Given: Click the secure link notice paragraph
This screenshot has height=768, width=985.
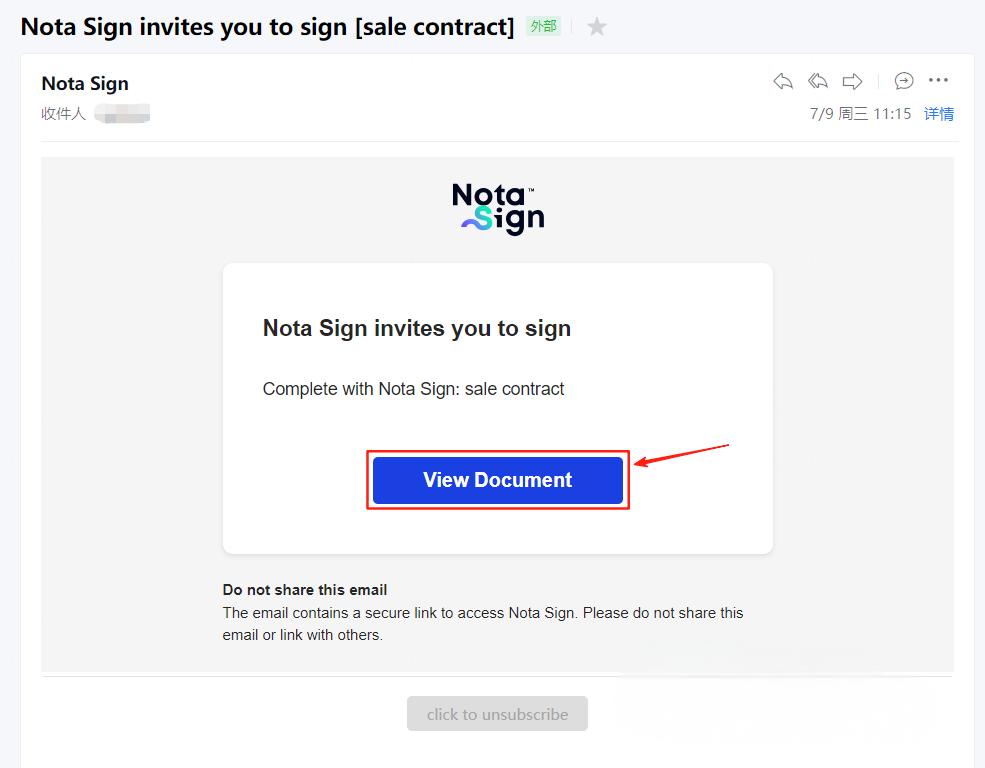Looking at the screenshot, I should point(483,623).
